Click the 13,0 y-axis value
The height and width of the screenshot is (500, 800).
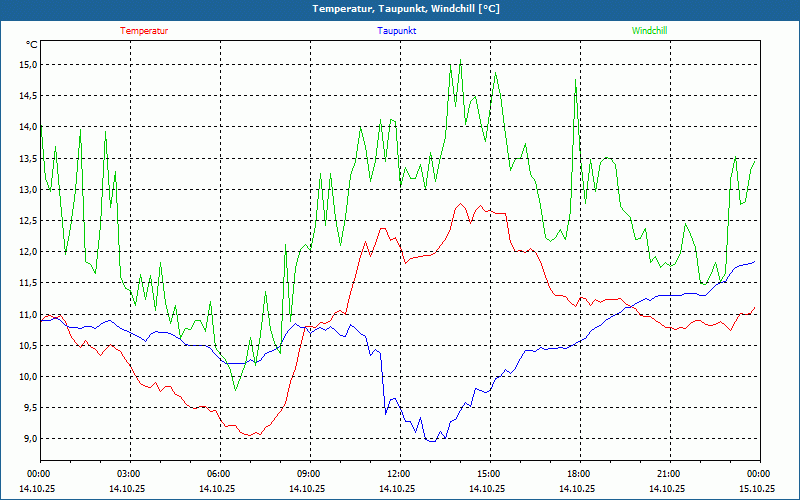27,189
